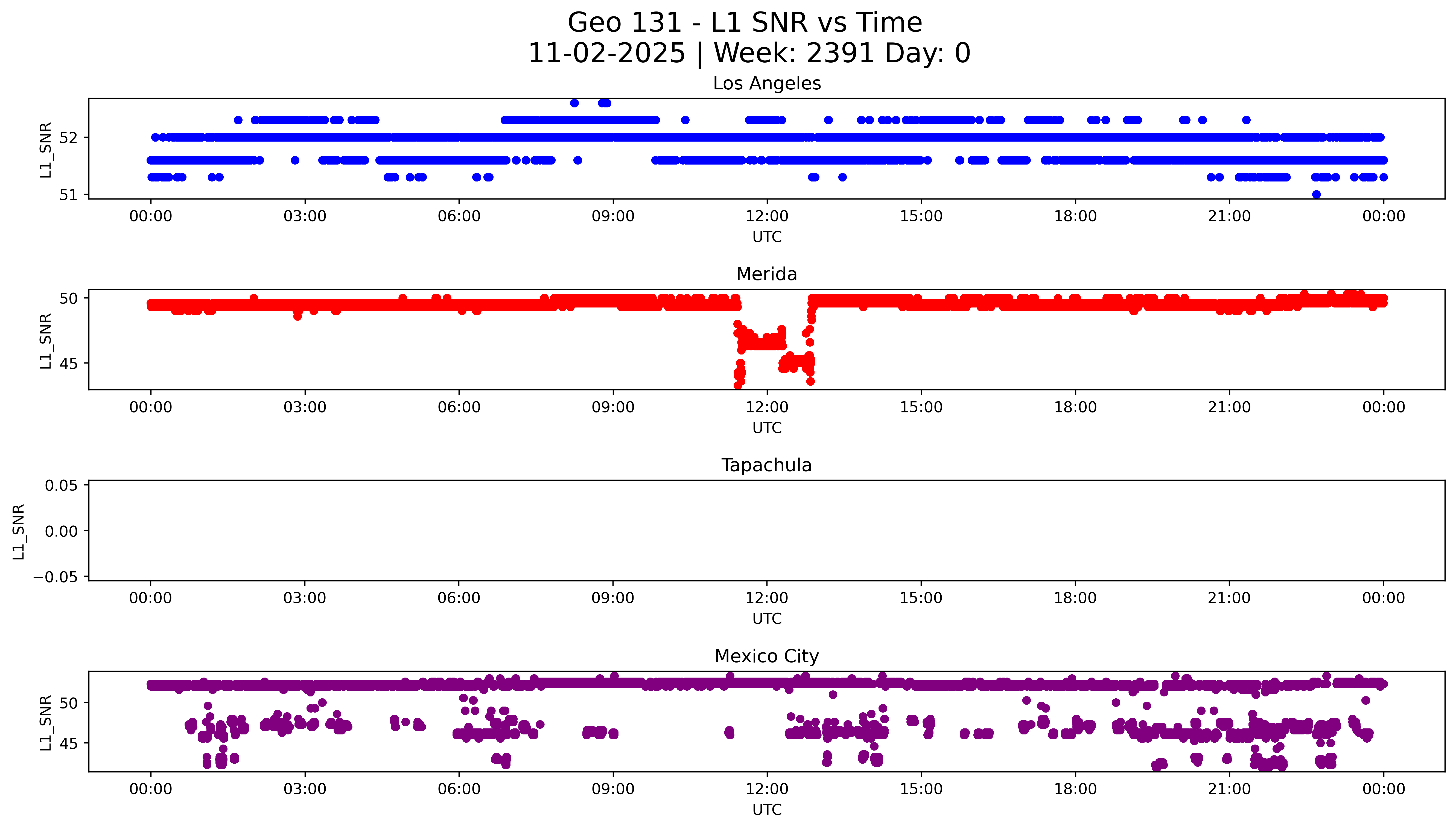Click the 0.05 y-tick on the Tapachula plot
The width and height of the screenshot is (1456, 829).
(61, 486)
